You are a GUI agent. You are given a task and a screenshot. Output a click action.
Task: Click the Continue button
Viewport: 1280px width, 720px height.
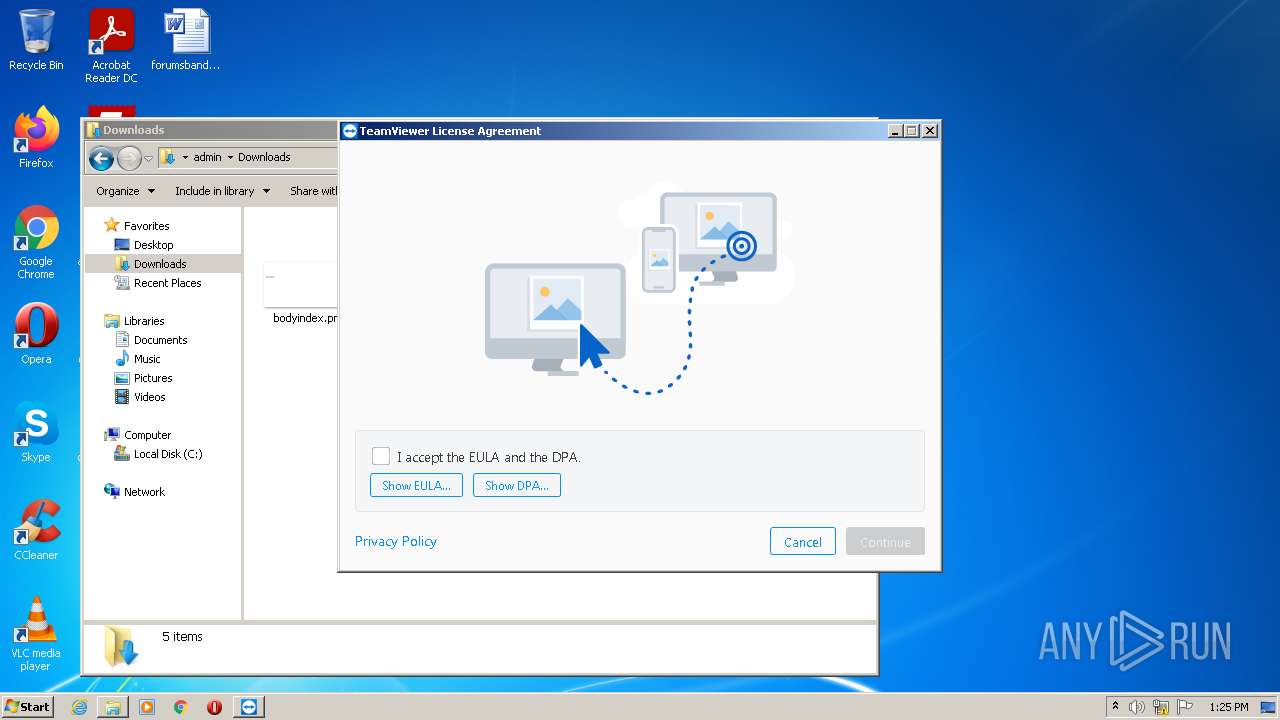885,542
